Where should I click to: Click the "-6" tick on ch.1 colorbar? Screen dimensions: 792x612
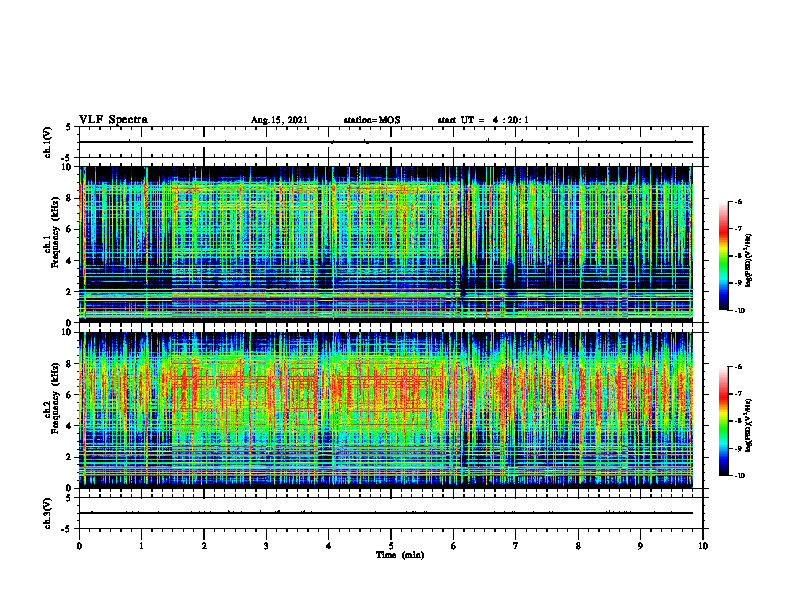point(738,201)
